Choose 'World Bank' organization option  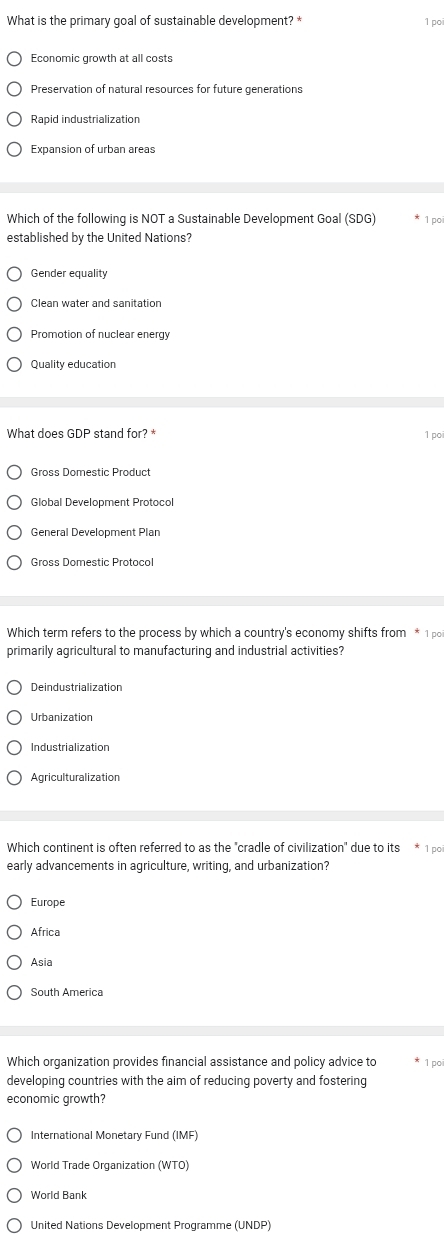click(14, 1195)
